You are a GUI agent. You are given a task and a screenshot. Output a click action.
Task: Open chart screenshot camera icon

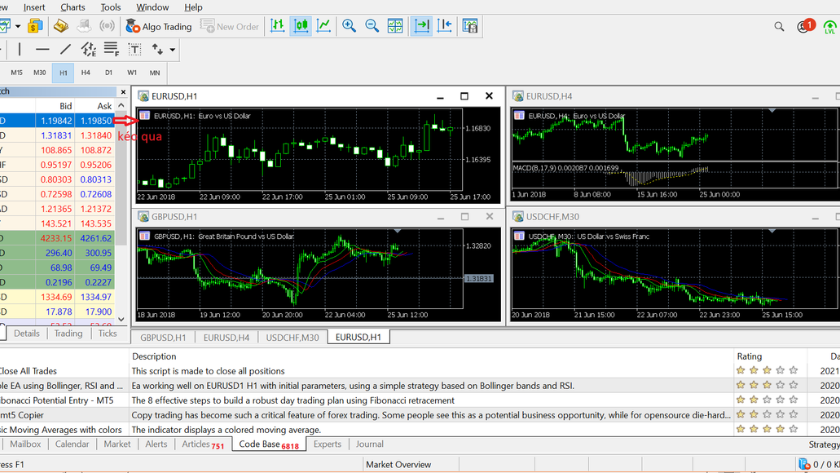[470, 26]
